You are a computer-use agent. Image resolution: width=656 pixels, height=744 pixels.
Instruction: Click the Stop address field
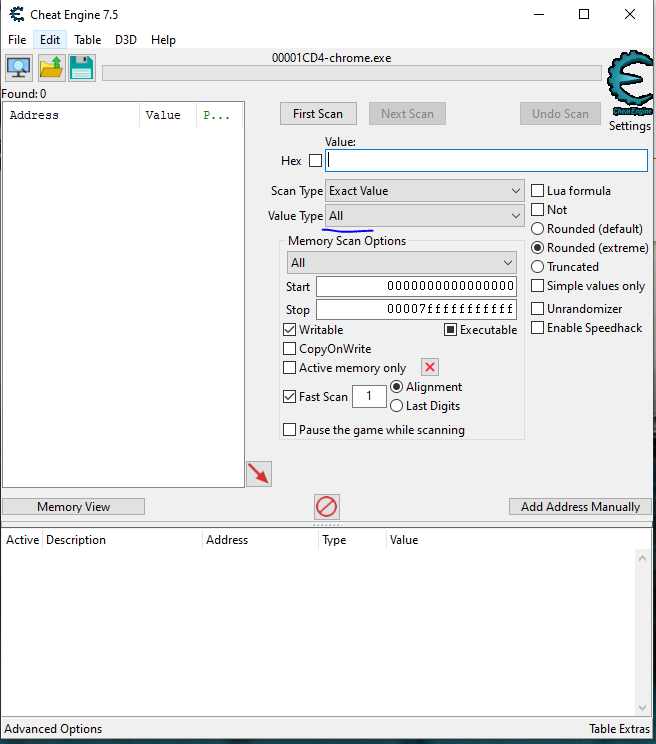coord(416,309)
